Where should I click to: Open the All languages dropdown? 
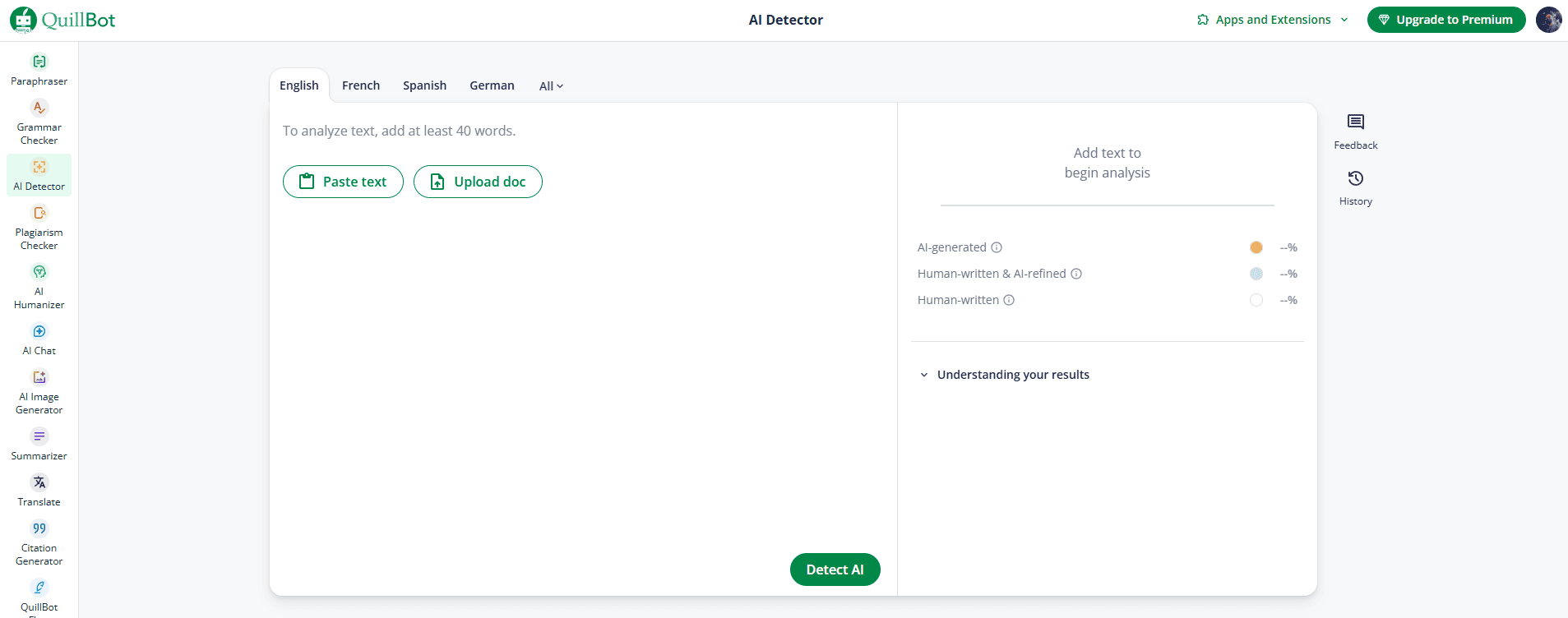coord(551,86)
